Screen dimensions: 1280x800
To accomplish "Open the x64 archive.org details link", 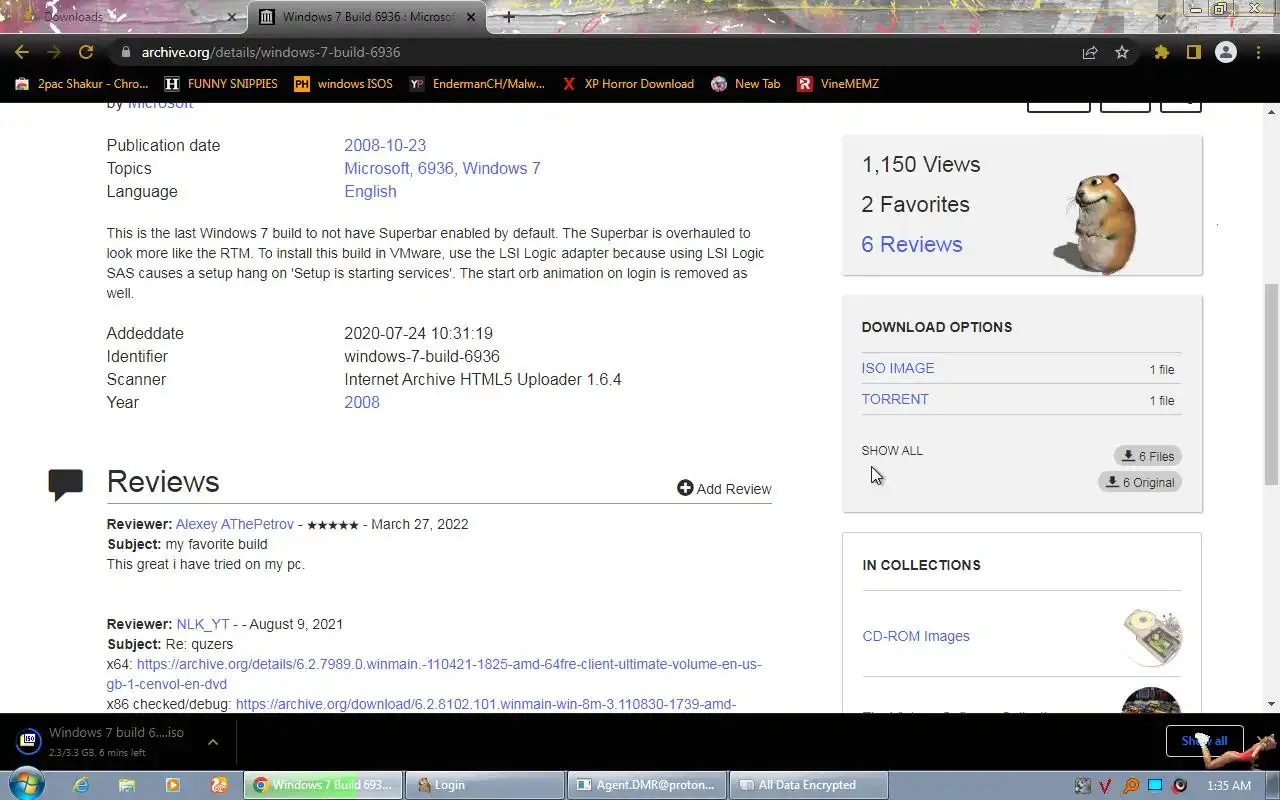I will pos(434,674).
